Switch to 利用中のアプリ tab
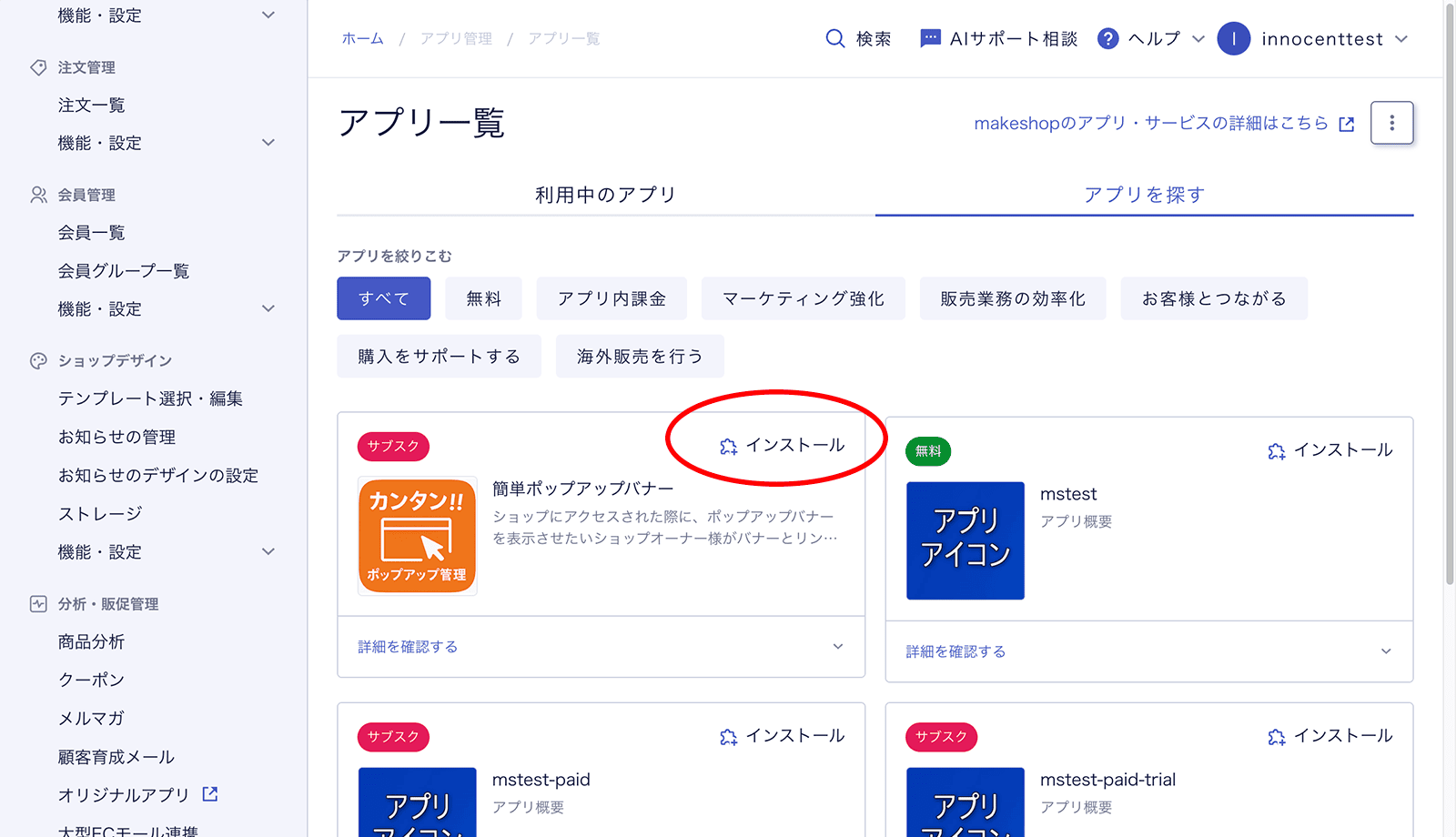Screen dimensions: 1456x837 click(x=605, y=195)
